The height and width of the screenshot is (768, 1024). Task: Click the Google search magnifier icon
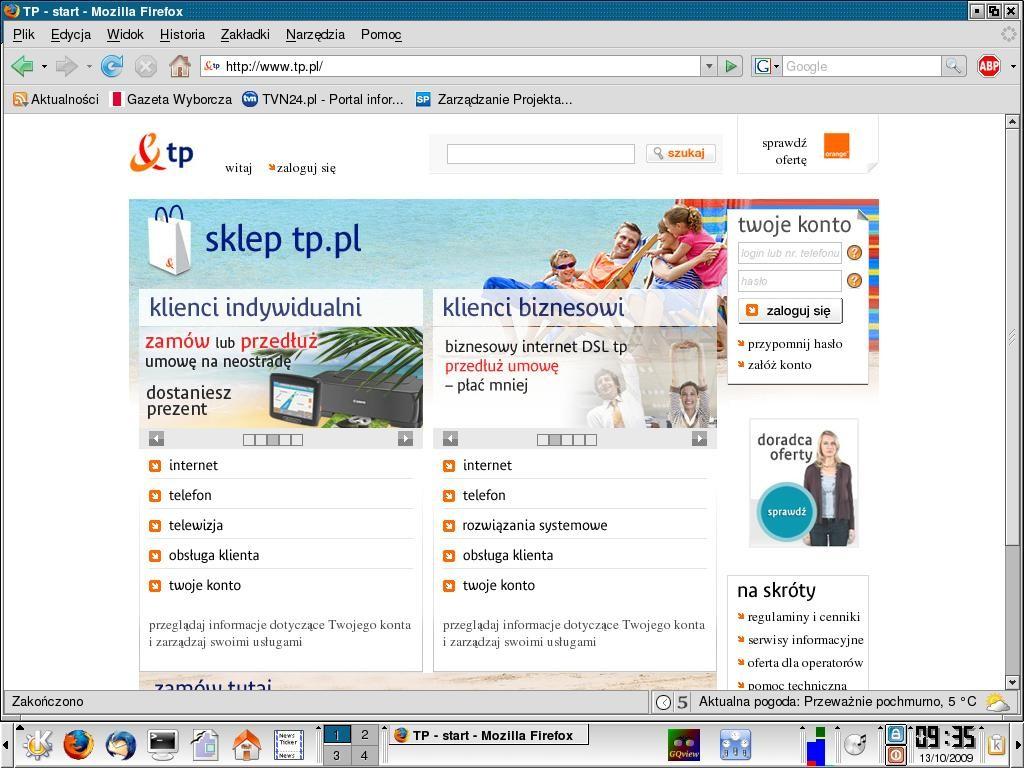click(x=953, y=66)
